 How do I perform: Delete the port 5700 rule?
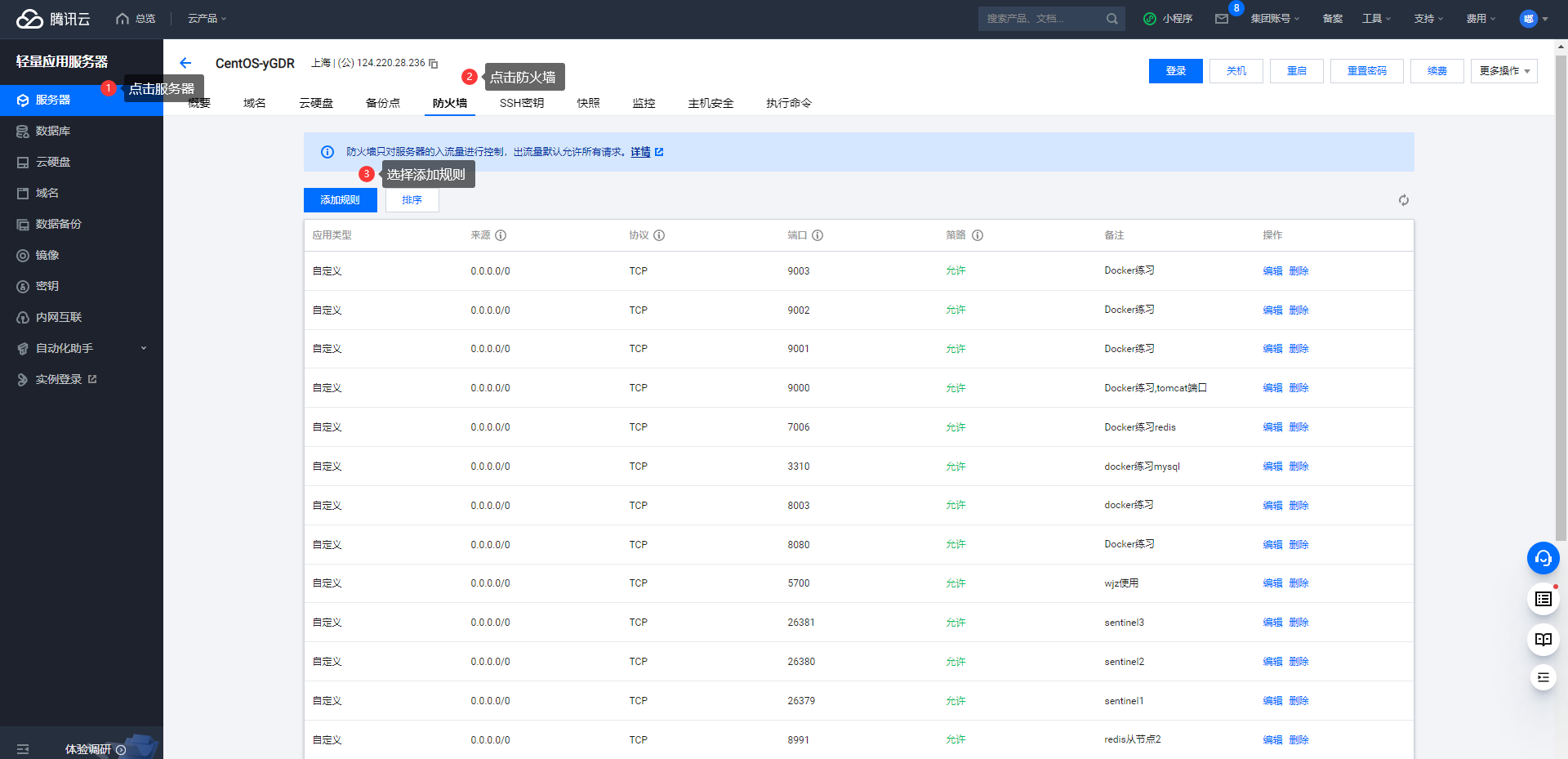[x=1298, y=583]
